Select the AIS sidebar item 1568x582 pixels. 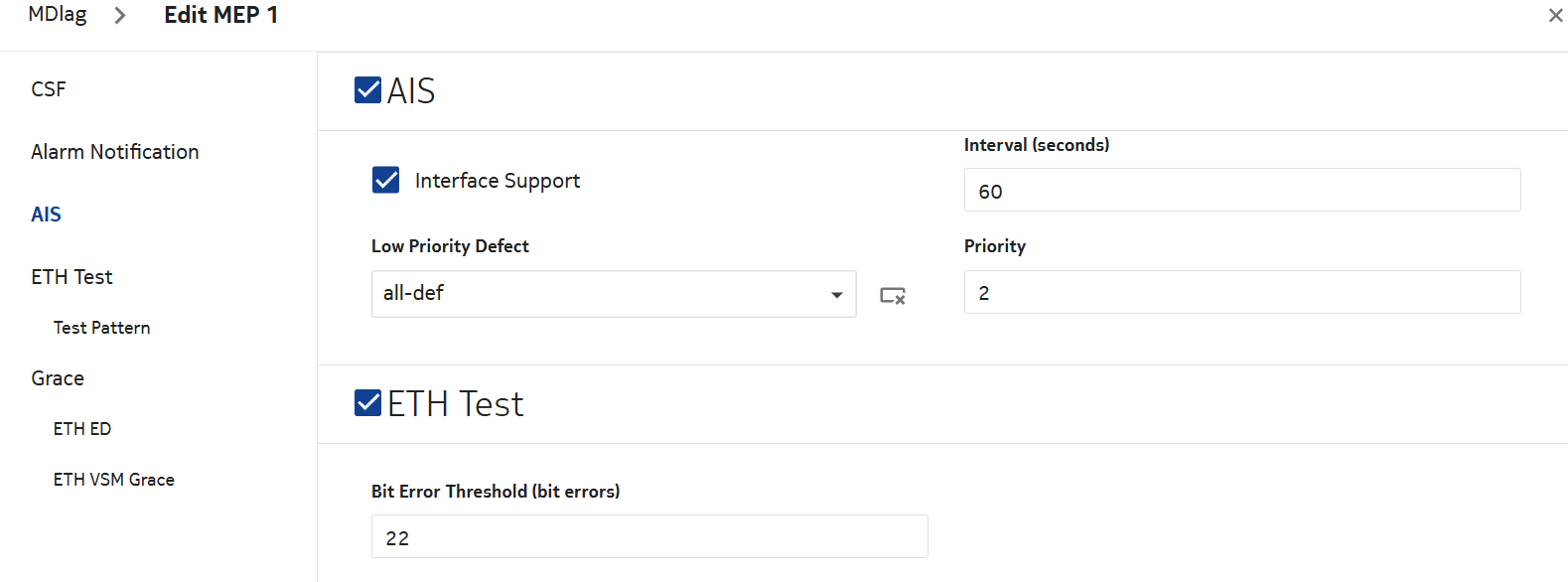(x=46, y=215)
